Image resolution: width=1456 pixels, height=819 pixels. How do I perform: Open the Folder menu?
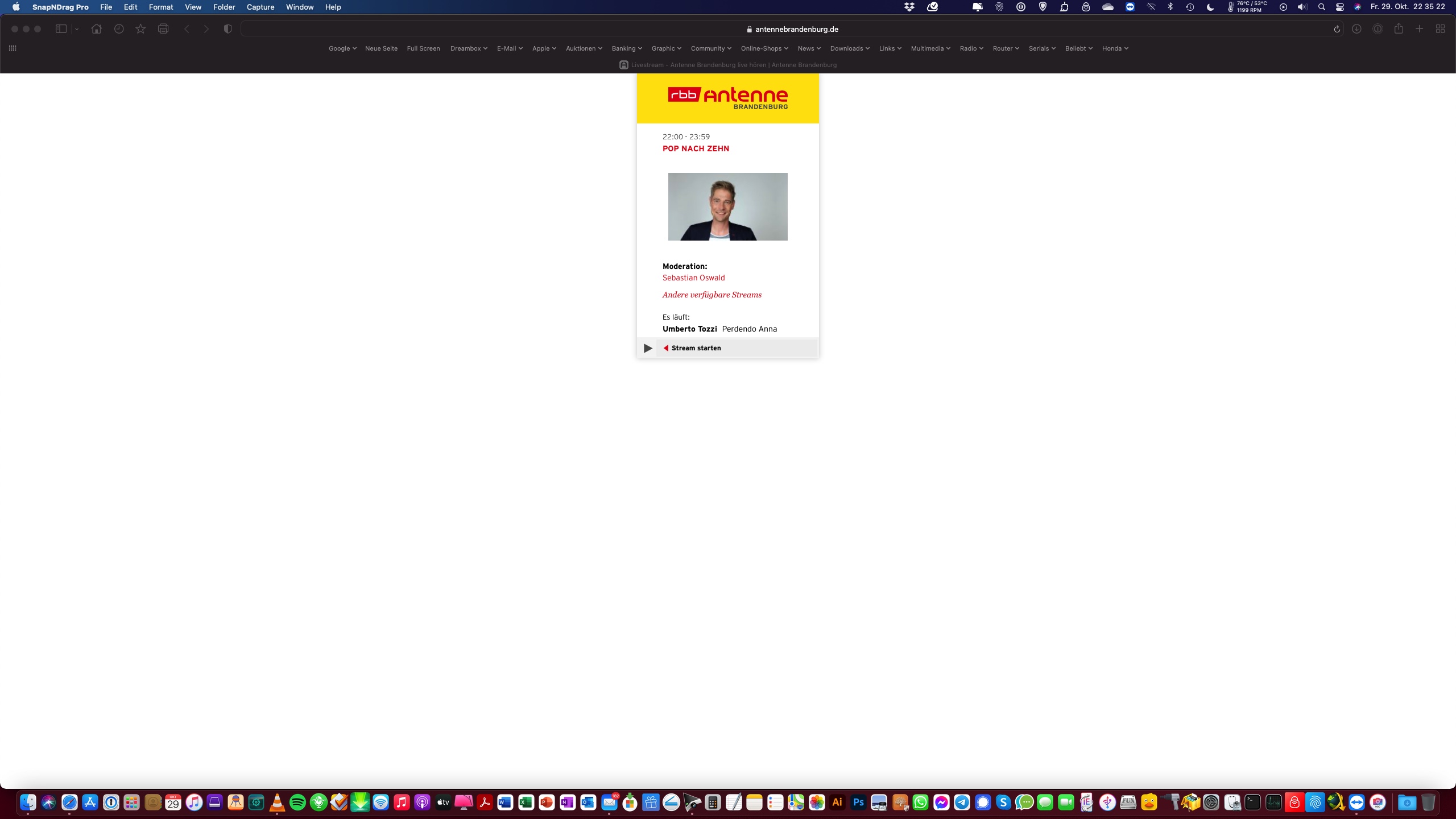224,7
